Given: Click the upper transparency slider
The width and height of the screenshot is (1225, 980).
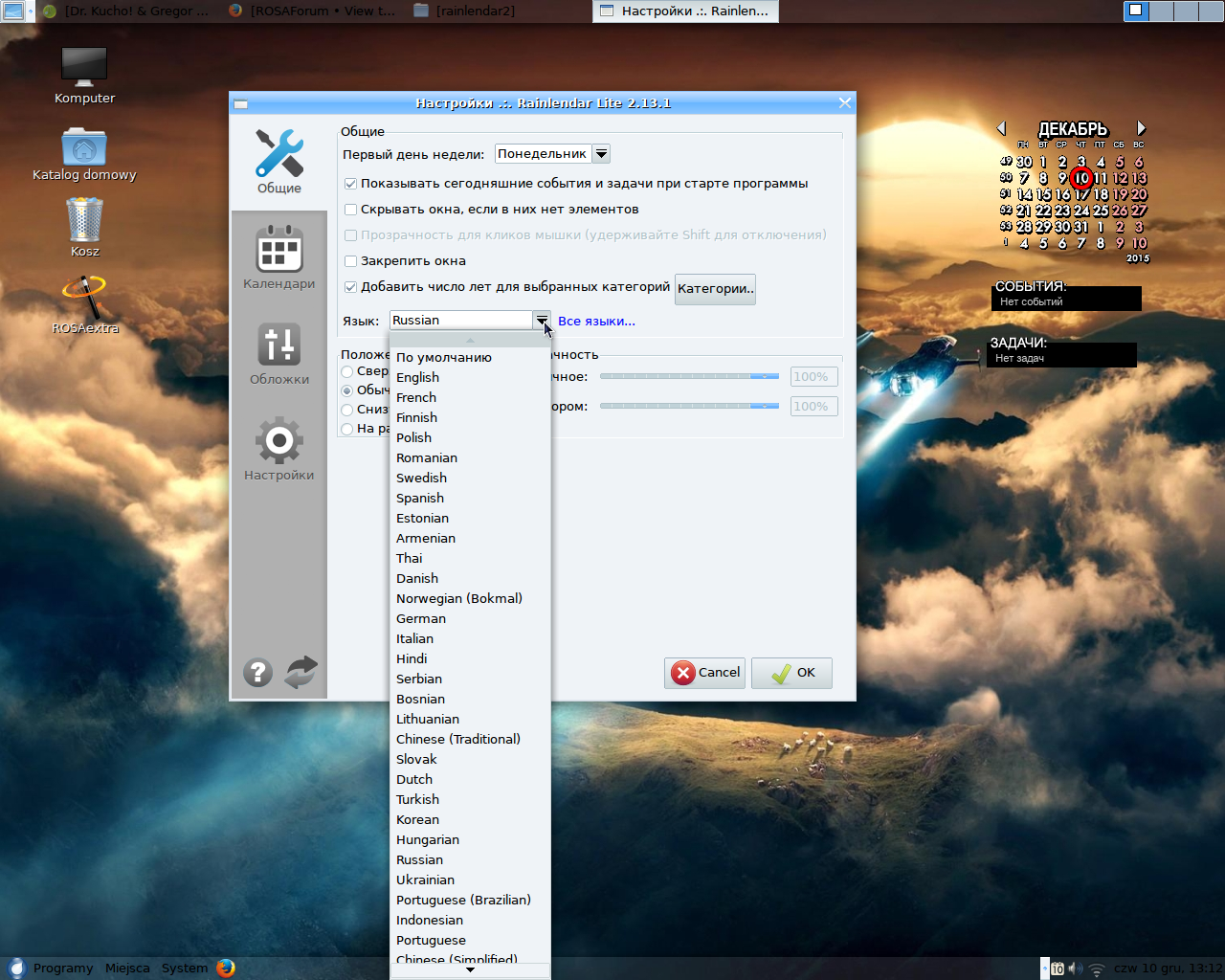Looking at the screenshot, I should [x=689, y=377].
